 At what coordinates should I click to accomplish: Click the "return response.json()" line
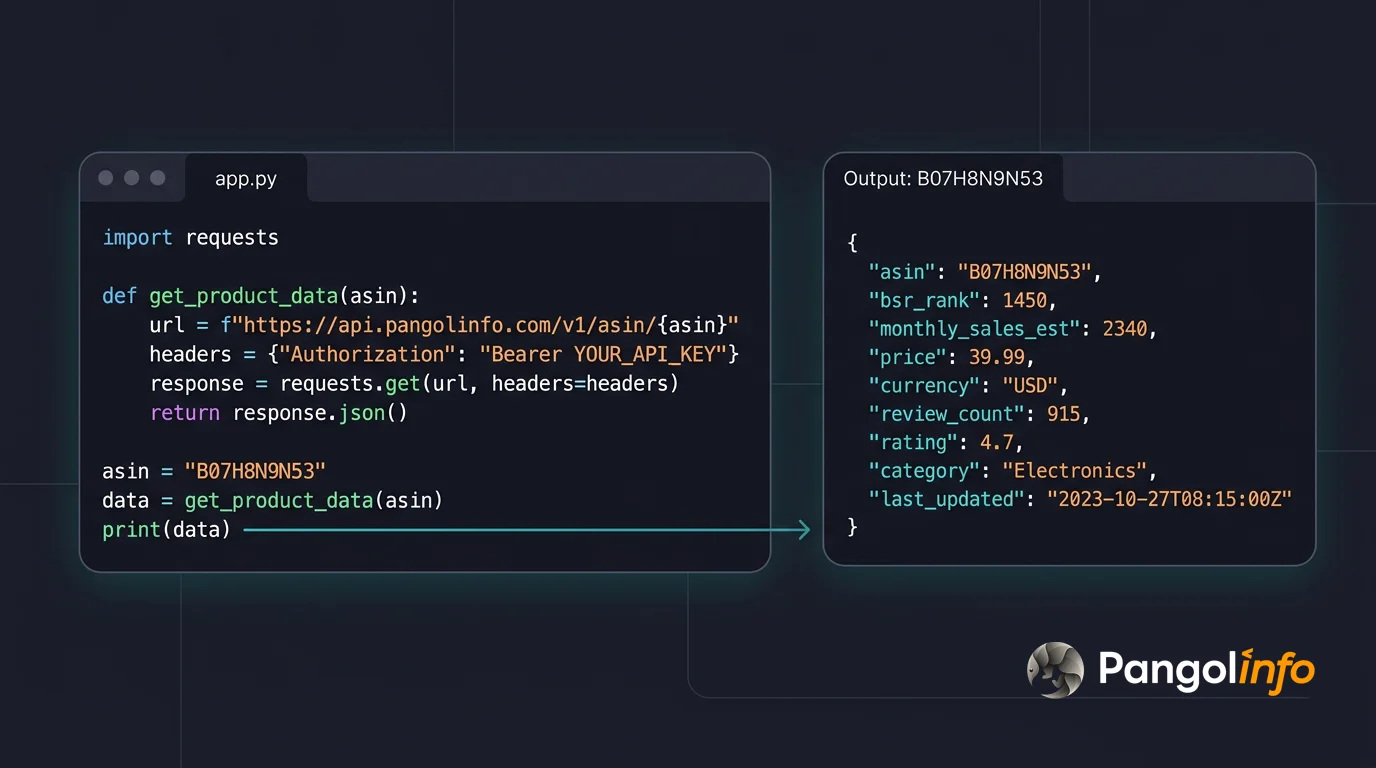tap(279, 413)
